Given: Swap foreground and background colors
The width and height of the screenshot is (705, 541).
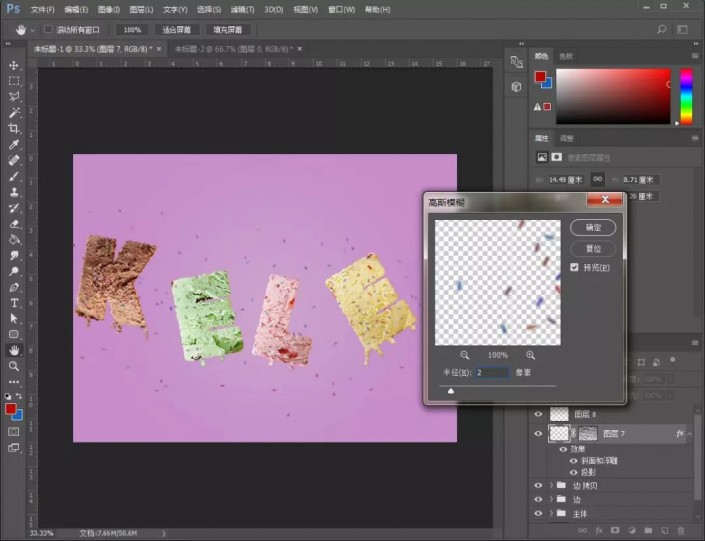Looking at the screenshot, I should point(19,396).
